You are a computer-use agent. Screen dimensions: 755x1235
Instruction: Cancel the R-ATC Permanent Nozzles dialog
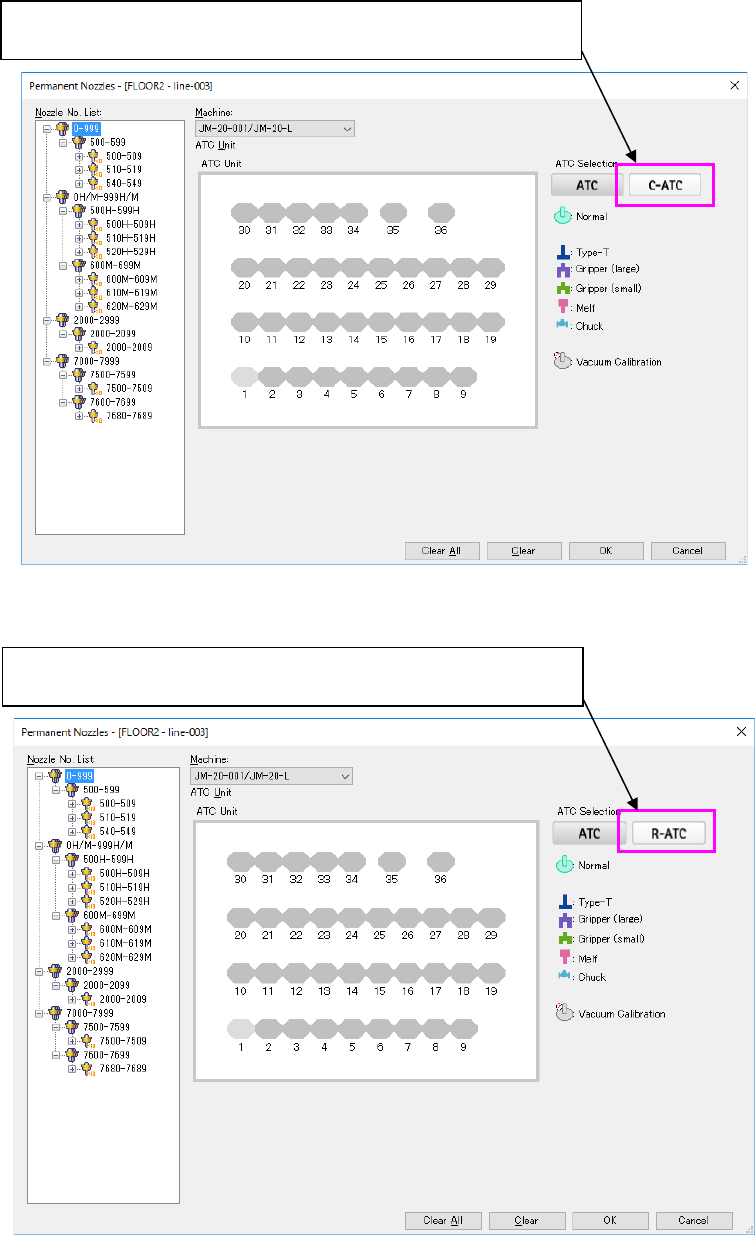coord(693,1220)
